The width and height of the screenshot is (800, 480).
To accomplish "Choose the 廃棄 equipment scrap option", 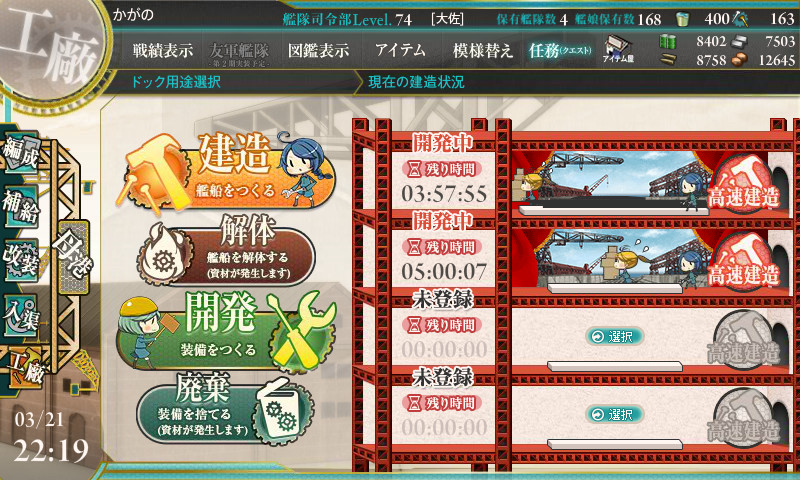I will 225,409.
